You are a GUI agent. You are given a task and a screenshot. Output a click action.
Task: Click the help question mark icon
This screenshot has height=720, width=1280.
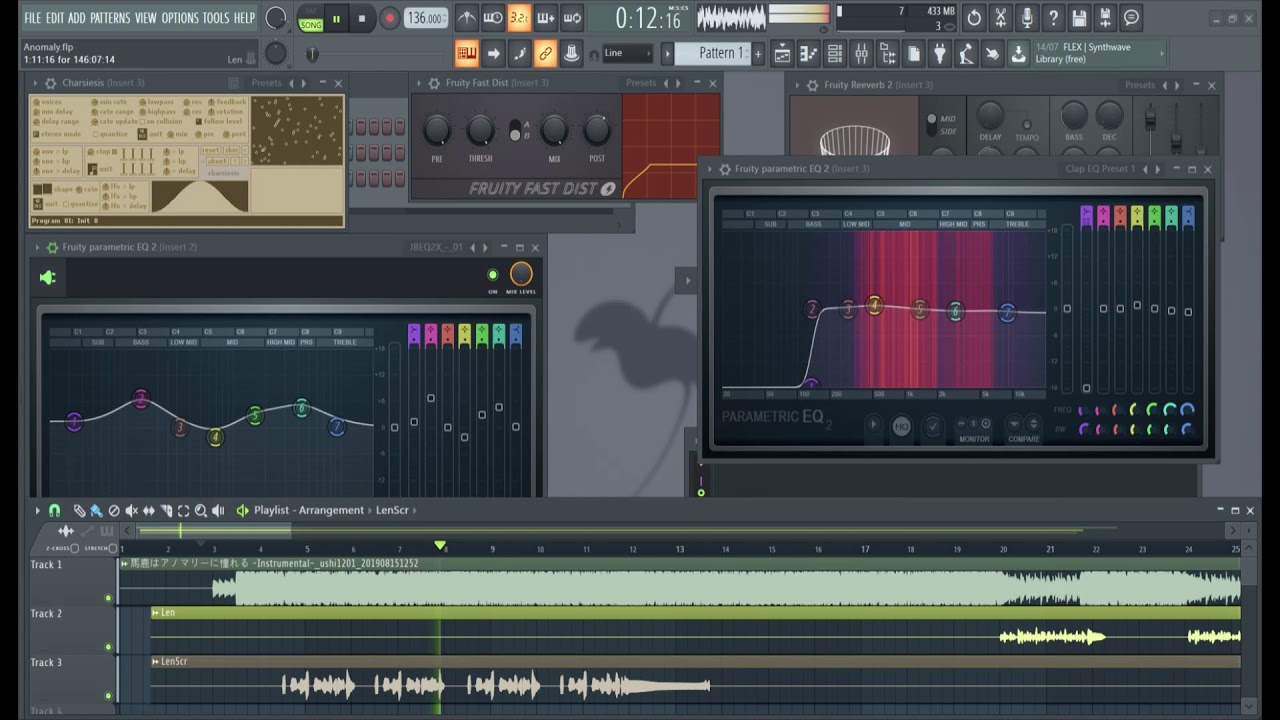tap(1052, 18)
